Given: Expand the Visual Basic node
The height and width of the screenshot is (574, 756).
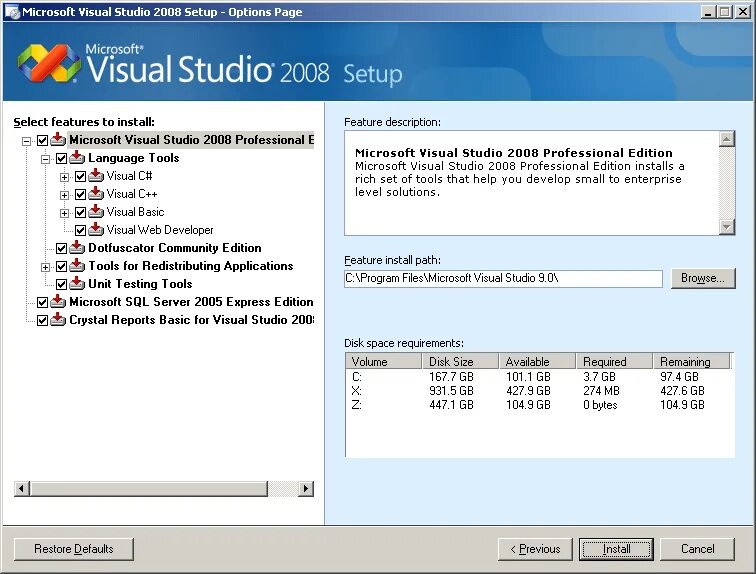Looking at the screenshot, I should (x=64, y=213).
